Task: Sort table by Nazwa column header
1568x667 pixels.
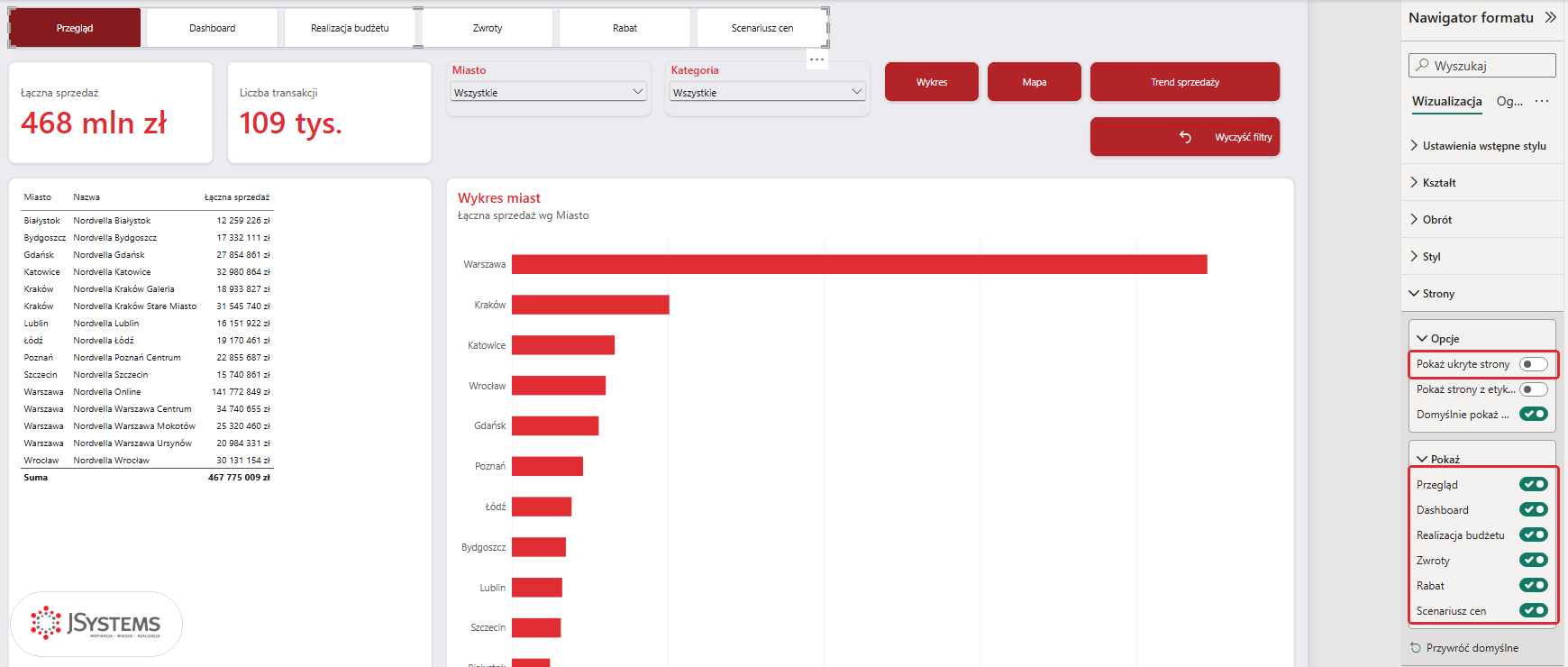Action: pos(87,196)
